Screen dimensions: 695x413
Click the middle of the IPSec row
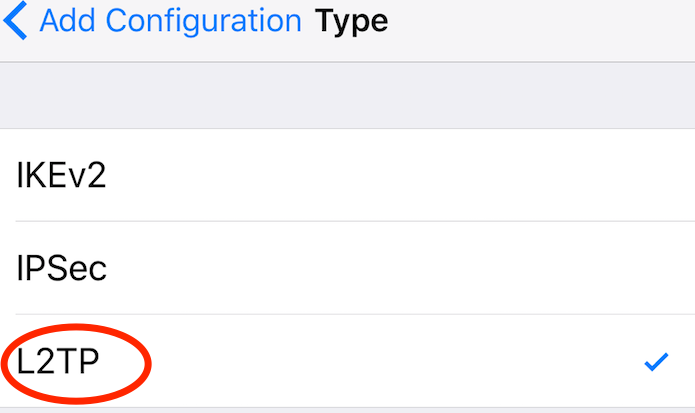(347, 268)
